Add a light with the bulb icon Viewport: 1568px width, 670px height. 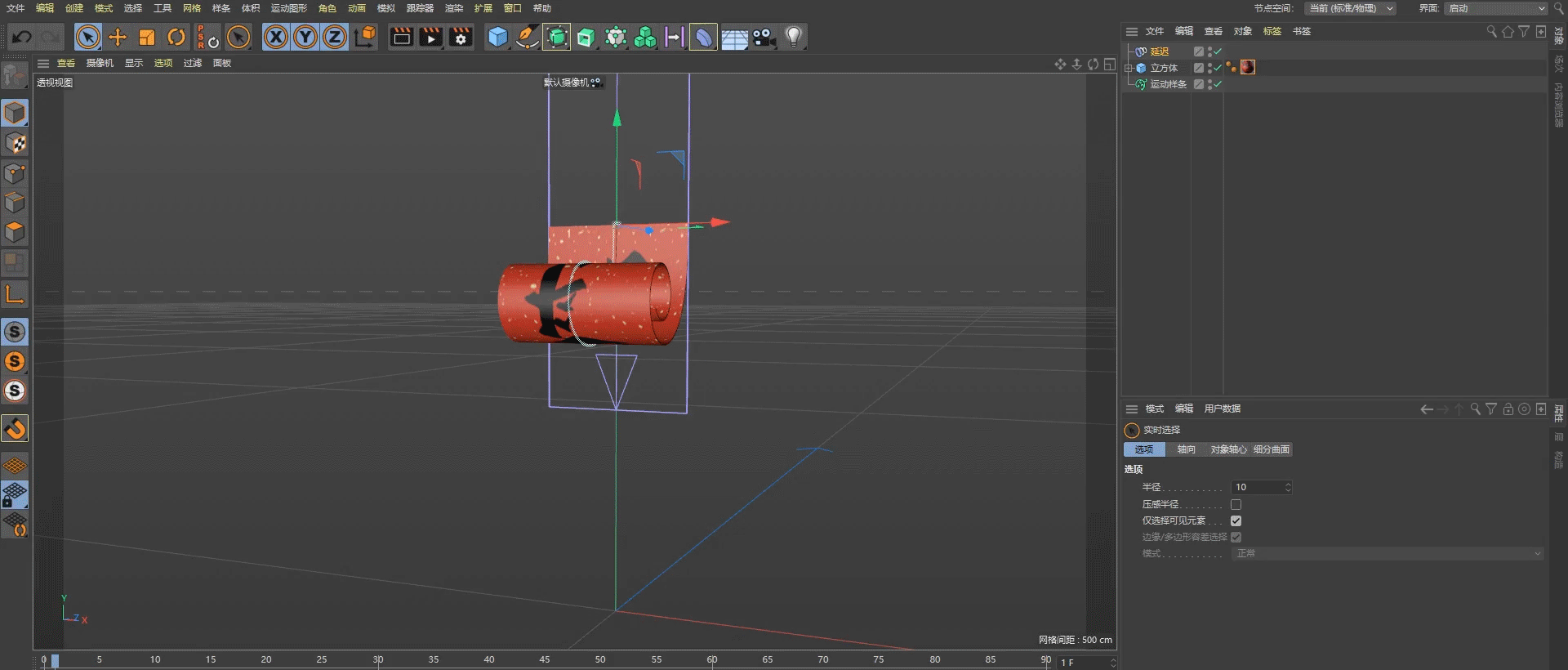coord(793,37)
